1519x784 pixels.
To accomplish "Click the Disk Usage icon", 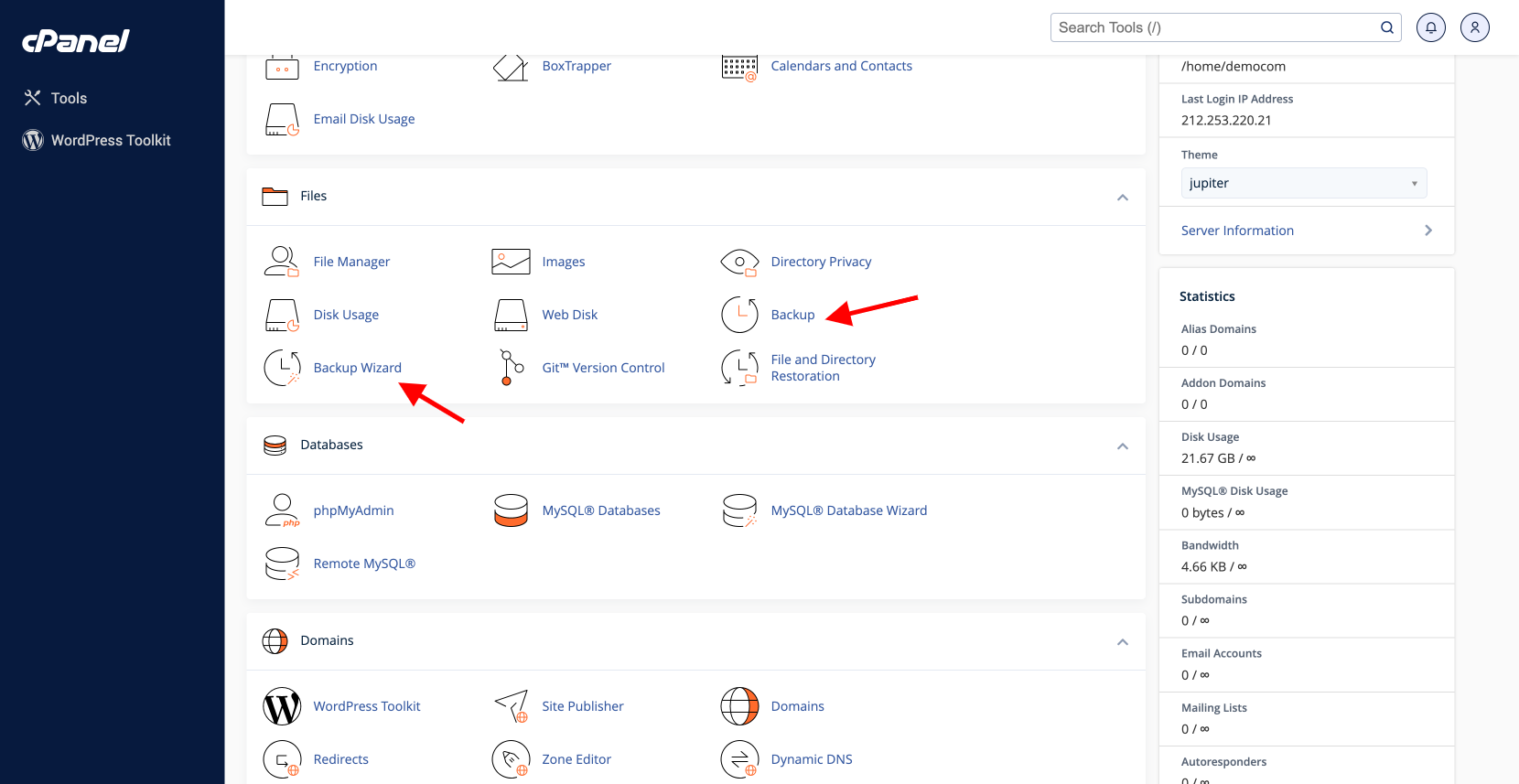I will pyautogui.click(x=282, y=315).
